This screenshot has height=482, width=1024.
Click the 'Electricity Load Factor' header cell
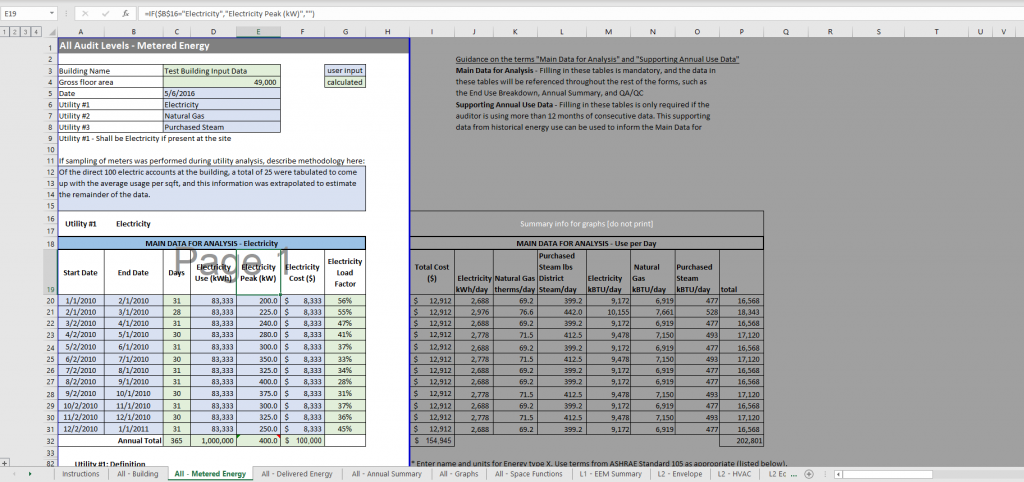pyautogui.click(x=345, y=272)
